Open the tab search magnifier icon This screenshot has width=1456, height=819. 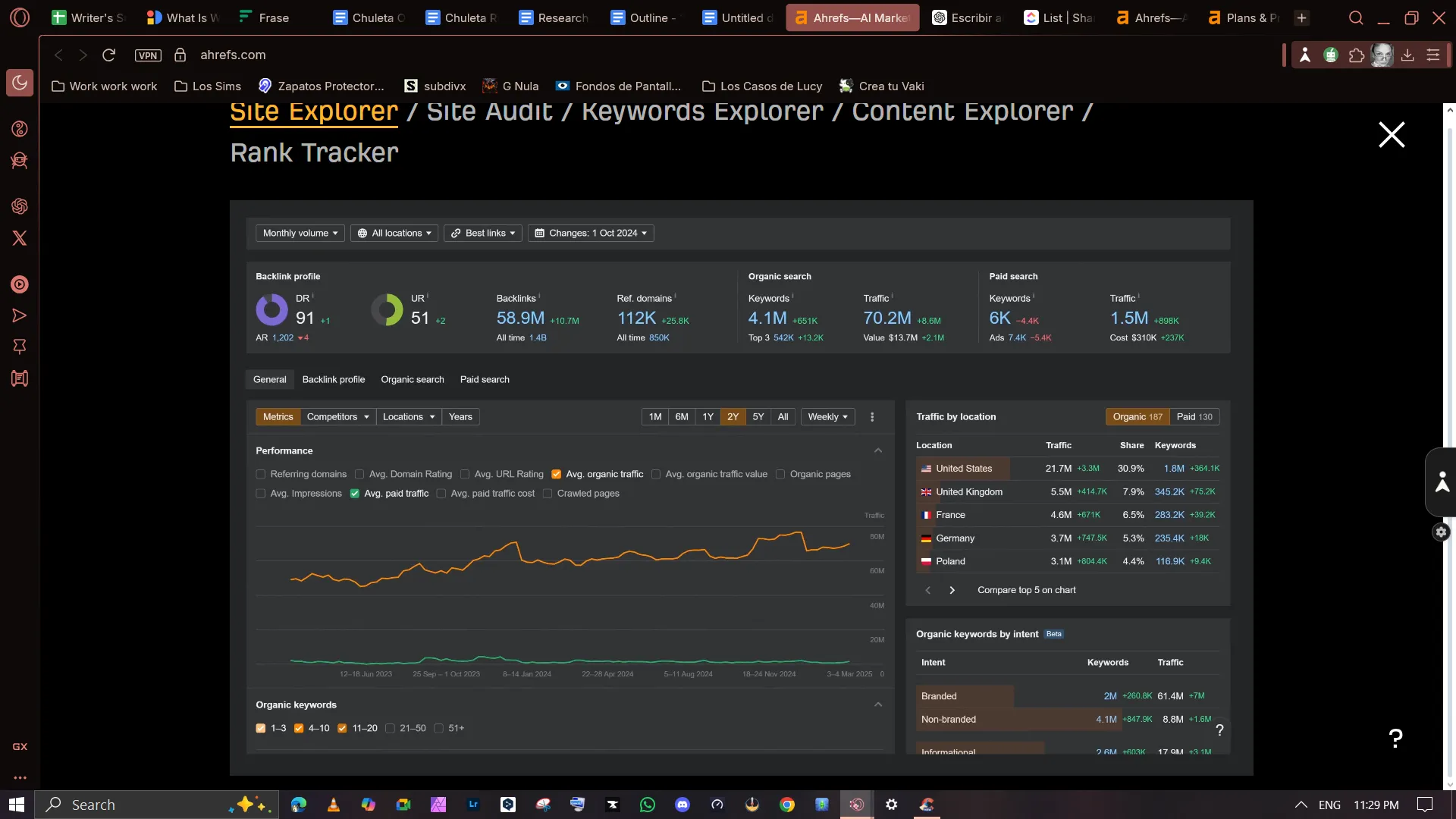1356,18
